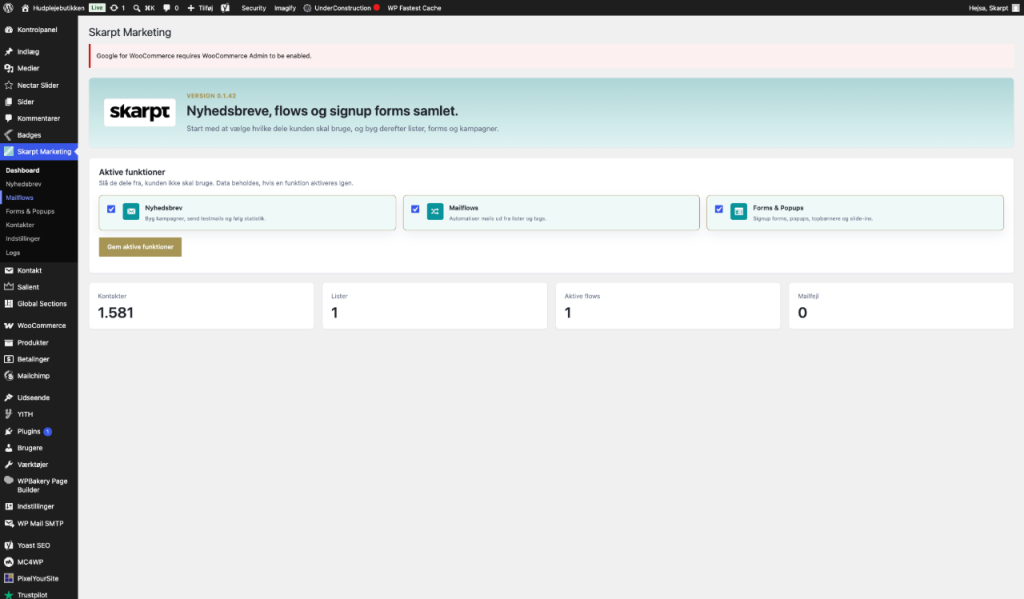Open Indstillinger settings with sliders icon
The height and width of the screenshot is (599, 1024).
coord(39,506)
